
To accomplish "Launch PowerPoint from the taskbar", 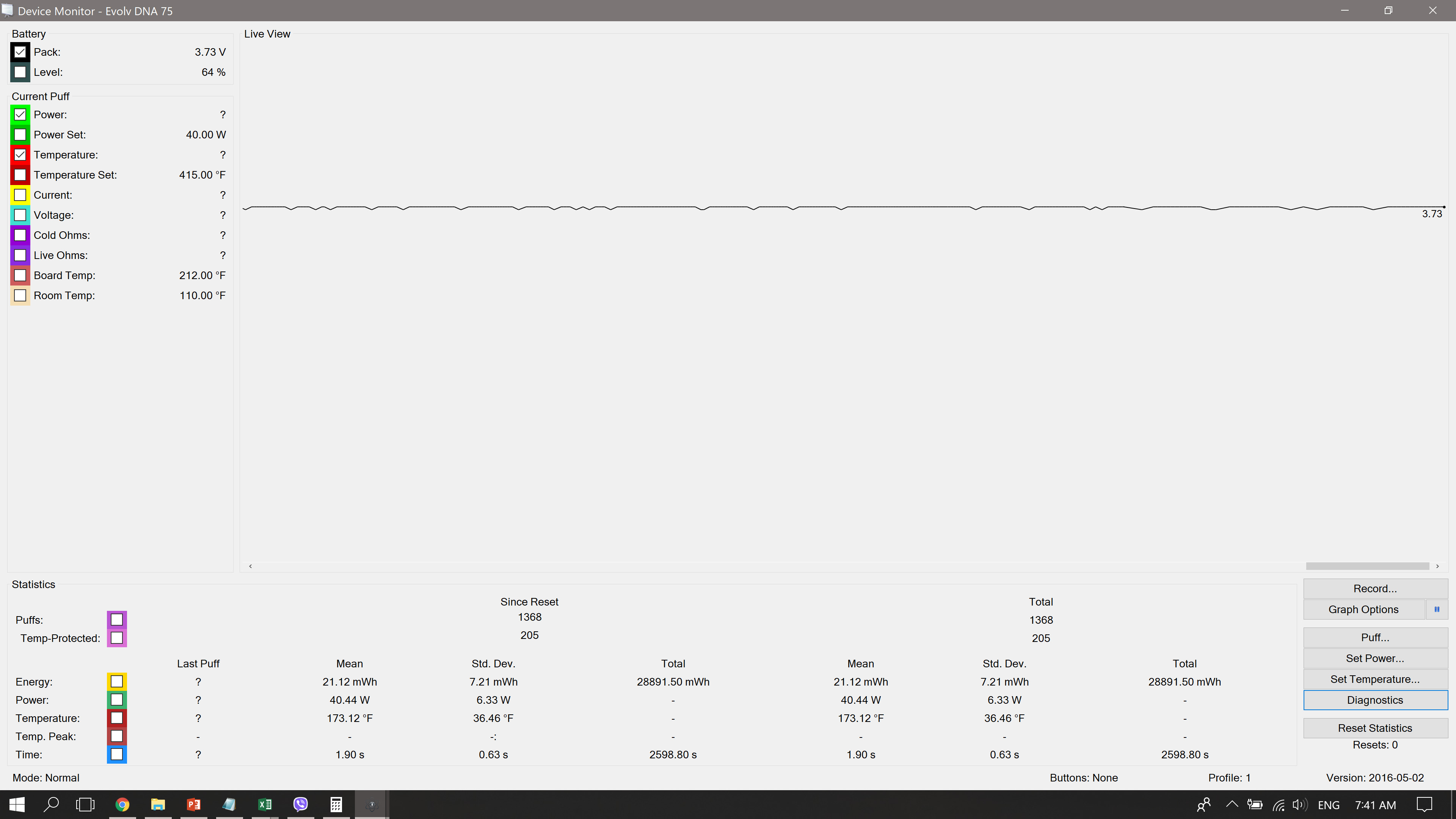I will [x=193, y=804].
